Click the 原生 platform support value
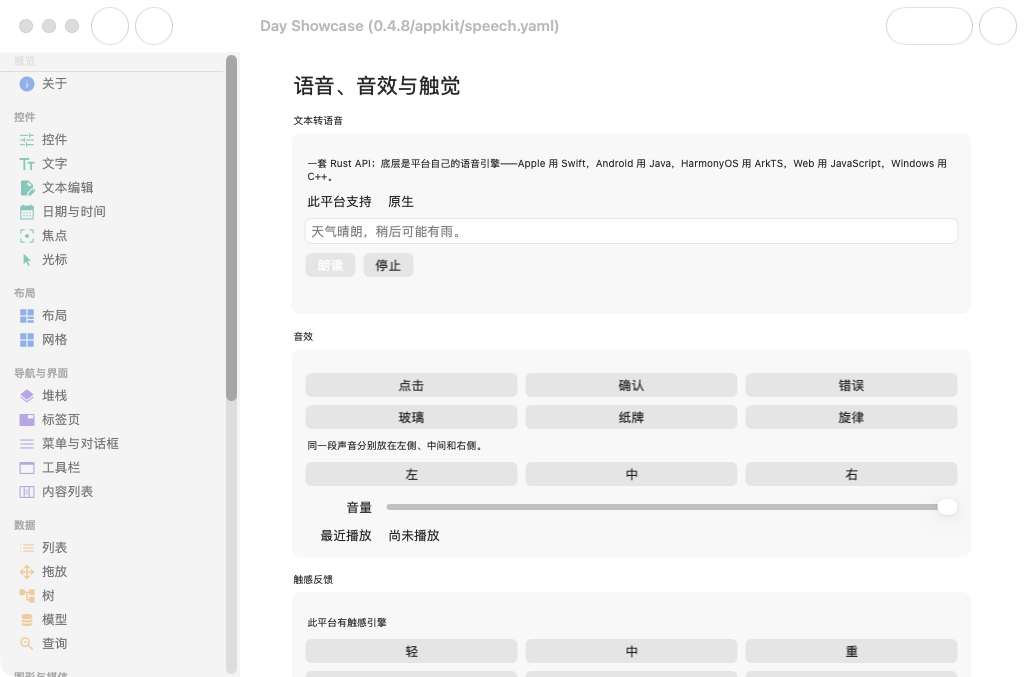Image resolution: width=1024 pixels, height=677 pixels. click(401, 202)
